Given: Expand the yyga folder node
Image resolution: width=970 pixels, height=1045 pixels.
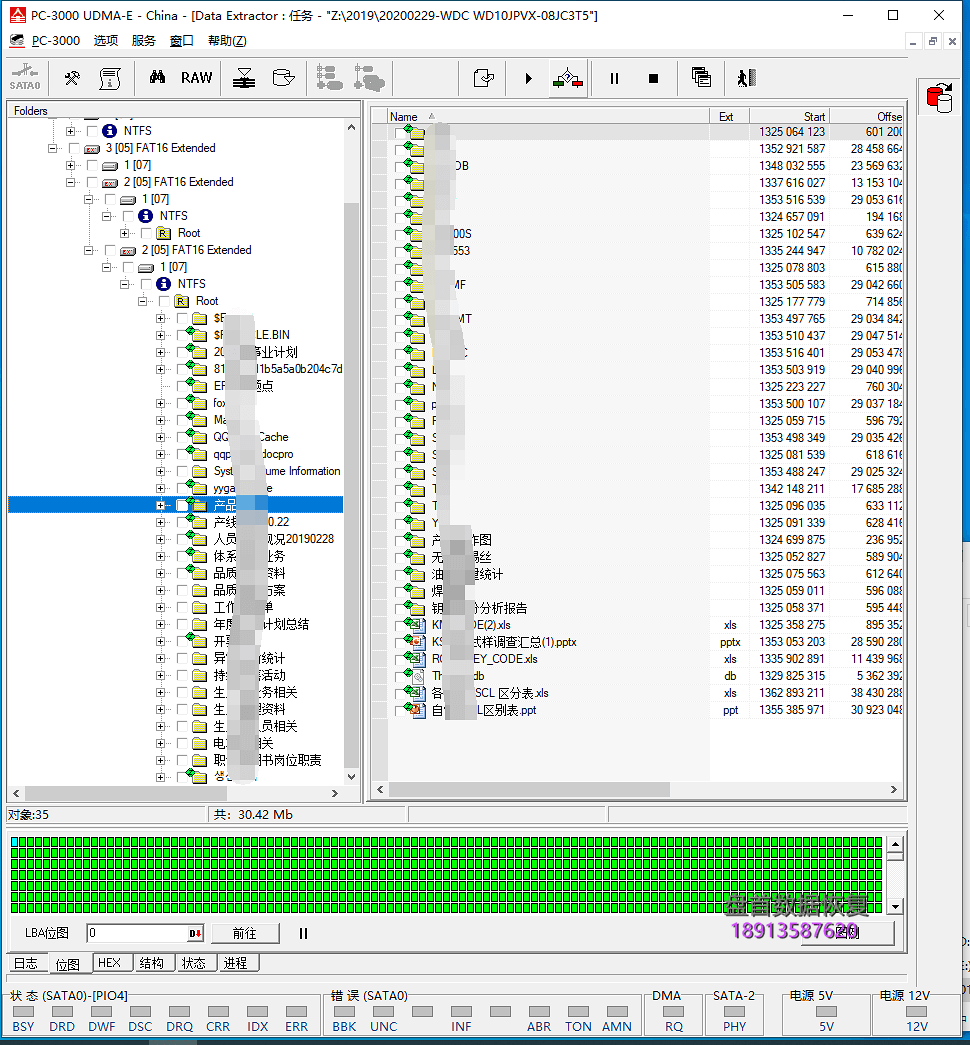Looking at the screenshot, I should pos(161,489).
